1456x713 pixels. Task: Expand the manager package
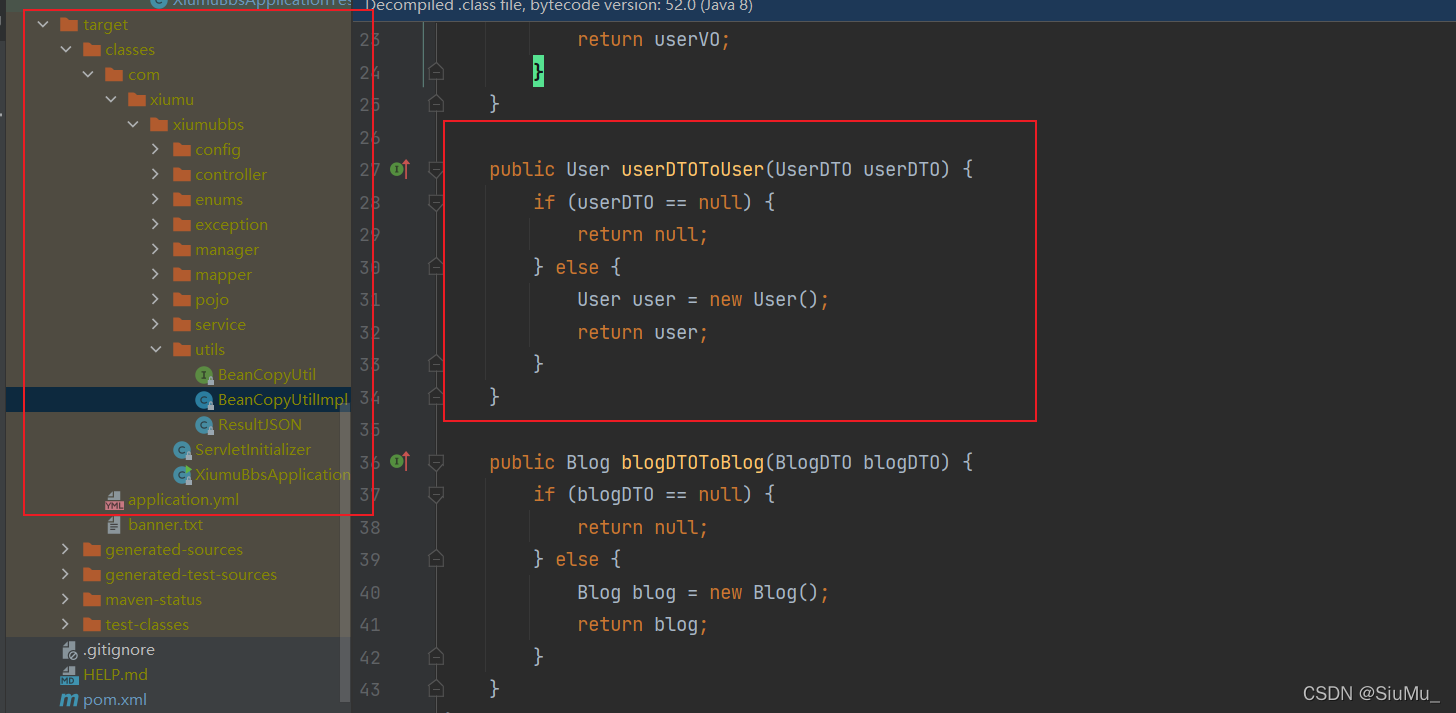[156, 250]
